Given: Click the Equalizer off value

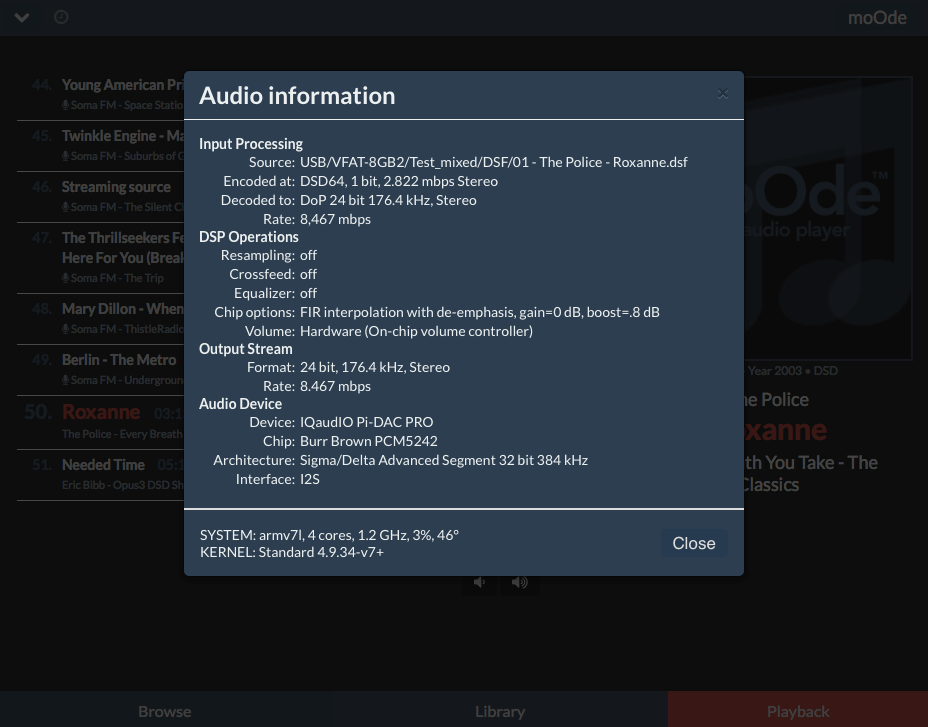Looking at the screenshot, I should point(308,293).
